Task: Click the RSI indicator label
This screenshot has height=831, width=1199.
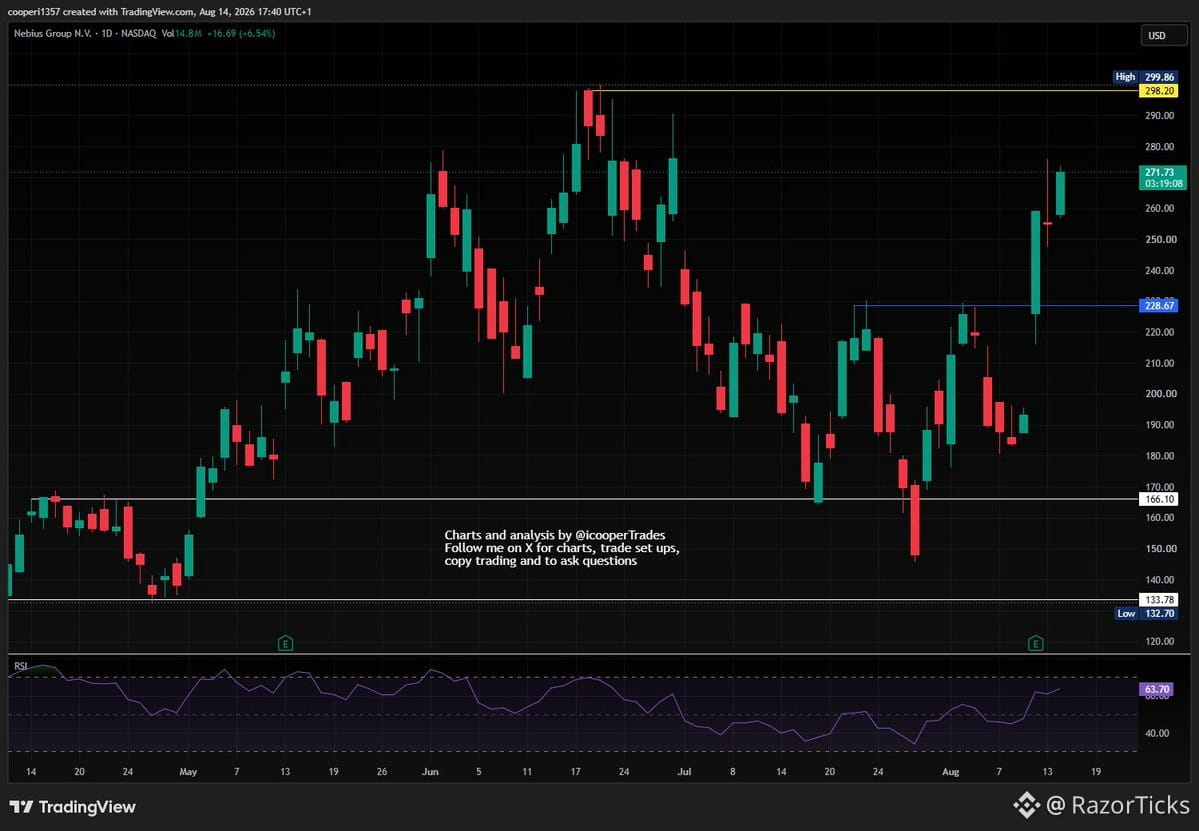Action: (21, 666)
